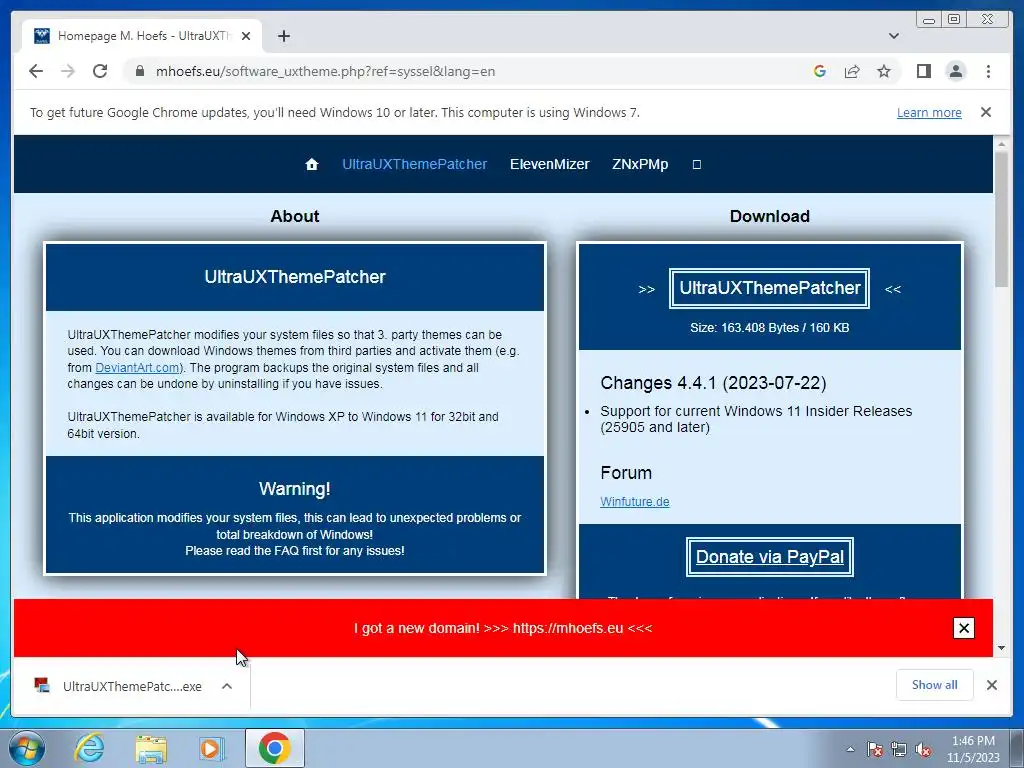Go back to the previous page
The image size is (1024, 768).
click(36, 71)
